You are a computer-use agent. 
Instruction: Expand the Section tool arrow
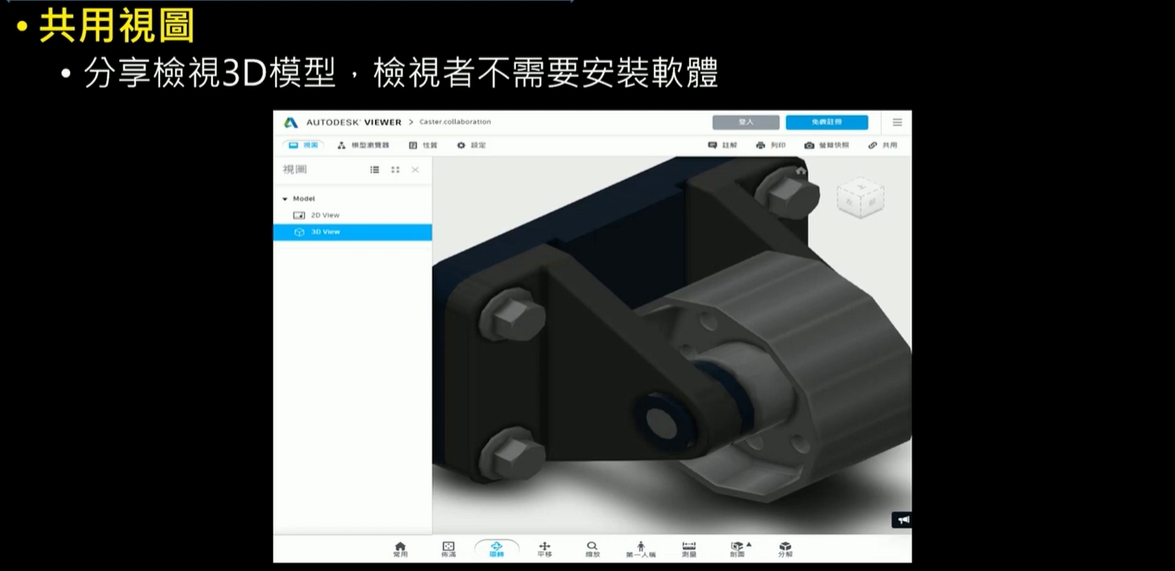[749, 544]
